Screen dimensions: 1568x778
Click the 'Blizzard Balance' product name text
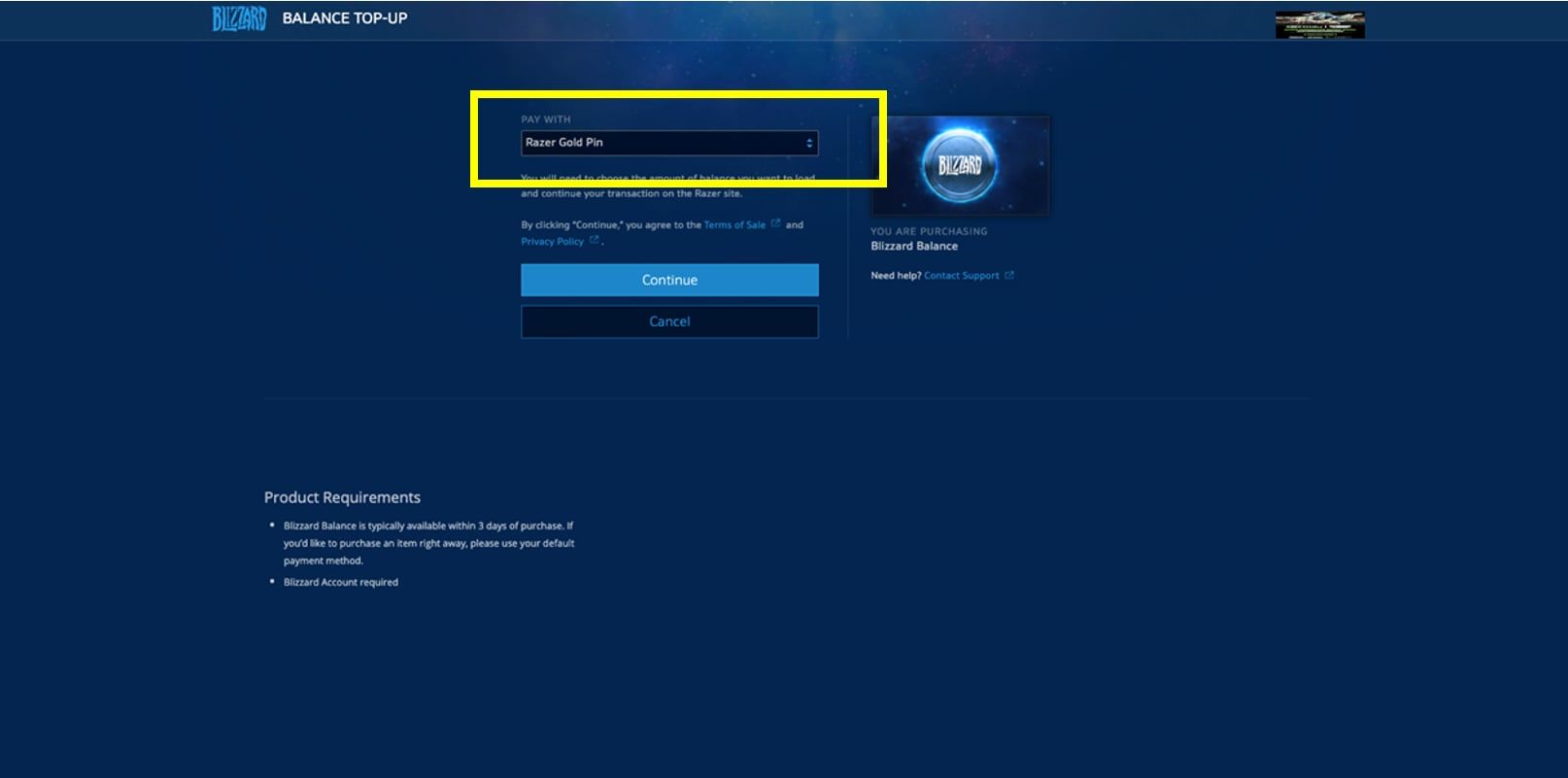(914, 247)
